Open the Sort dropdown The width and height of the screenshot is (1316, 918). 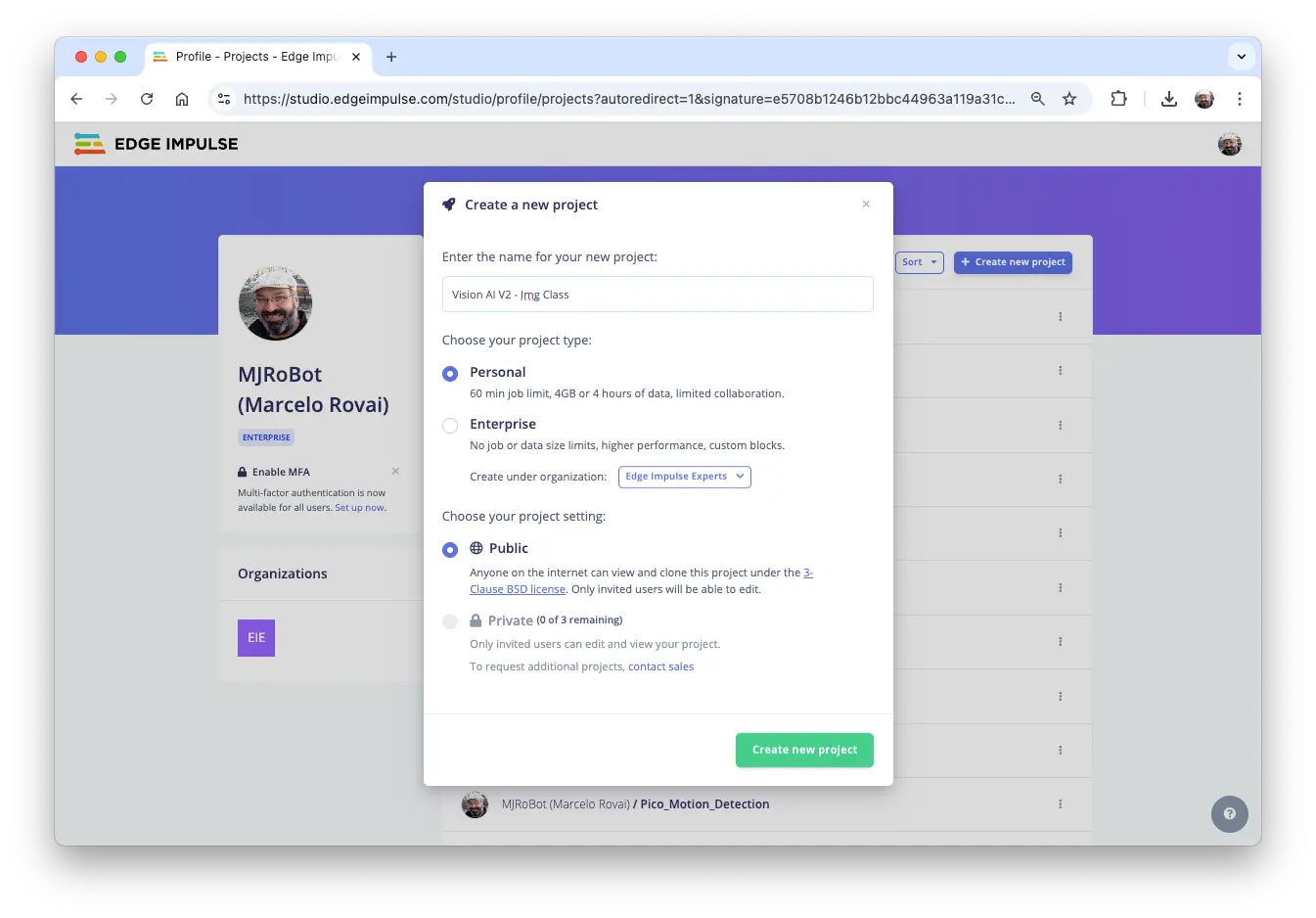(919, 262)
